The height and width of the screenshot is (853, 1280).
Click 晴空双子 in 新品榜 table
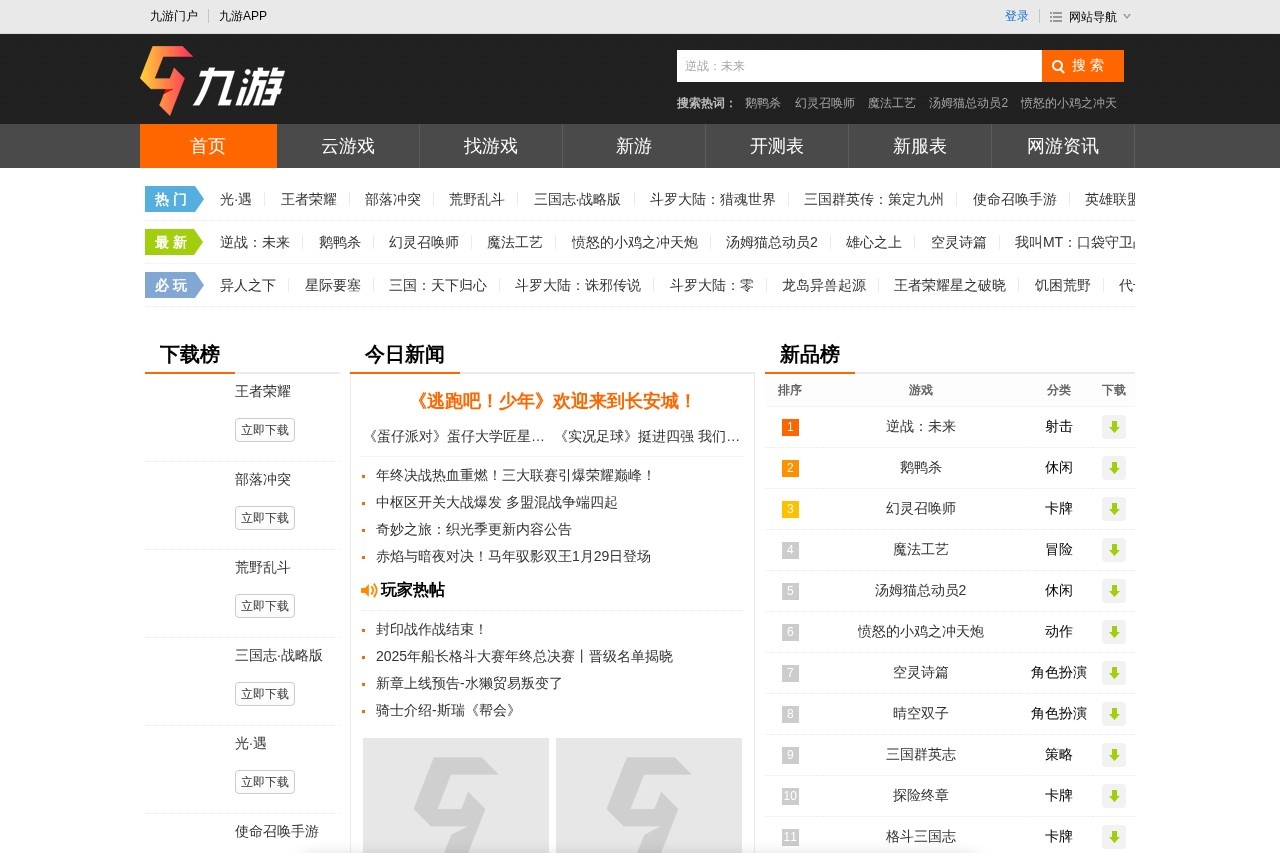tap(921, 714)
